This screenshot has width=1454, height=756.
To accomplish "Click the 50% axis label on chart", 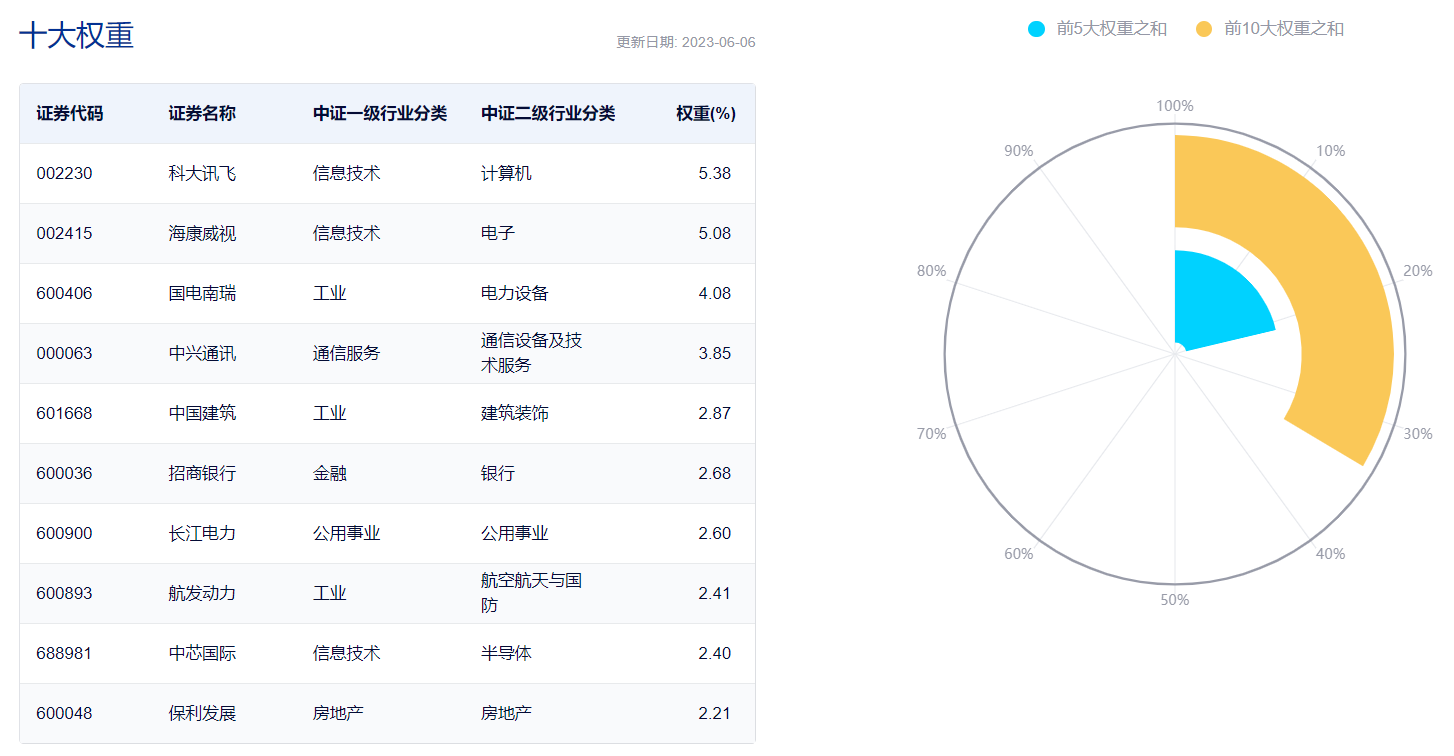I will click(1175, 600).
